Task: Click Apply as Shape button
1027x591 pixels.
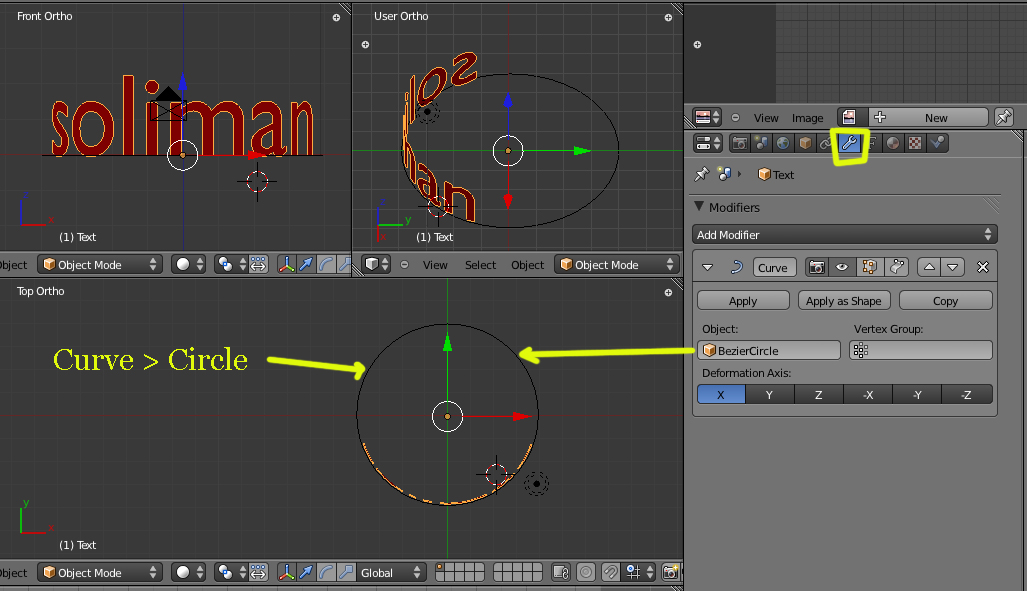Action: pyautogui.click(x=844, y=301)
